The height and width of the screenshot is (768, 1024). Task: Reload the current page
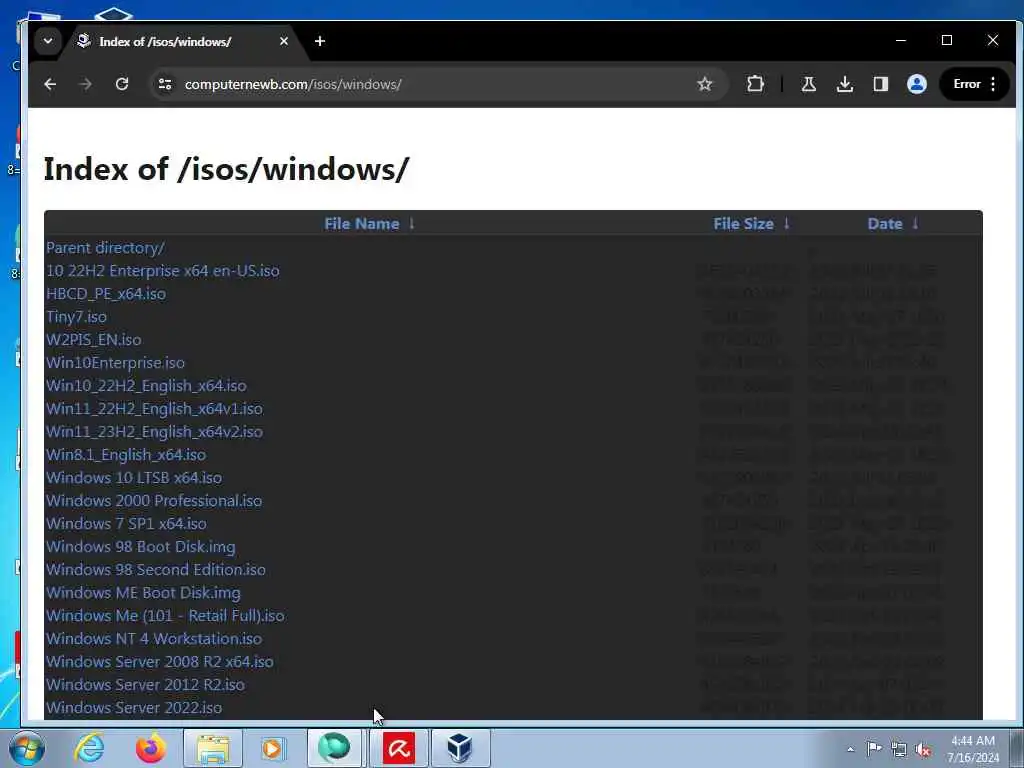pyautogui.click(x=121, y=84)
